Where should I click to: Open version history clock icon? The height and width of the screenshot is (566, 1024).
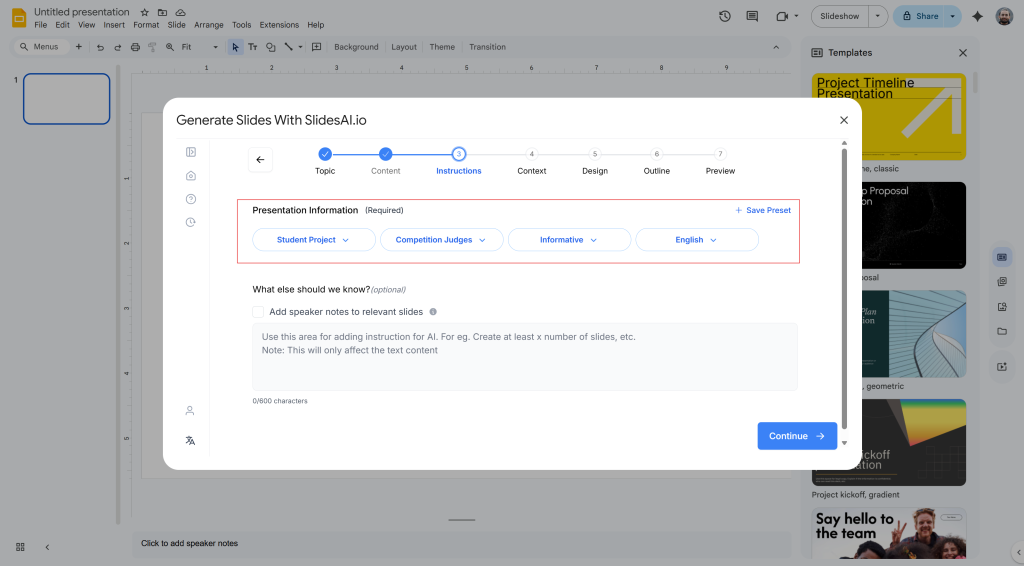(725, 16)
